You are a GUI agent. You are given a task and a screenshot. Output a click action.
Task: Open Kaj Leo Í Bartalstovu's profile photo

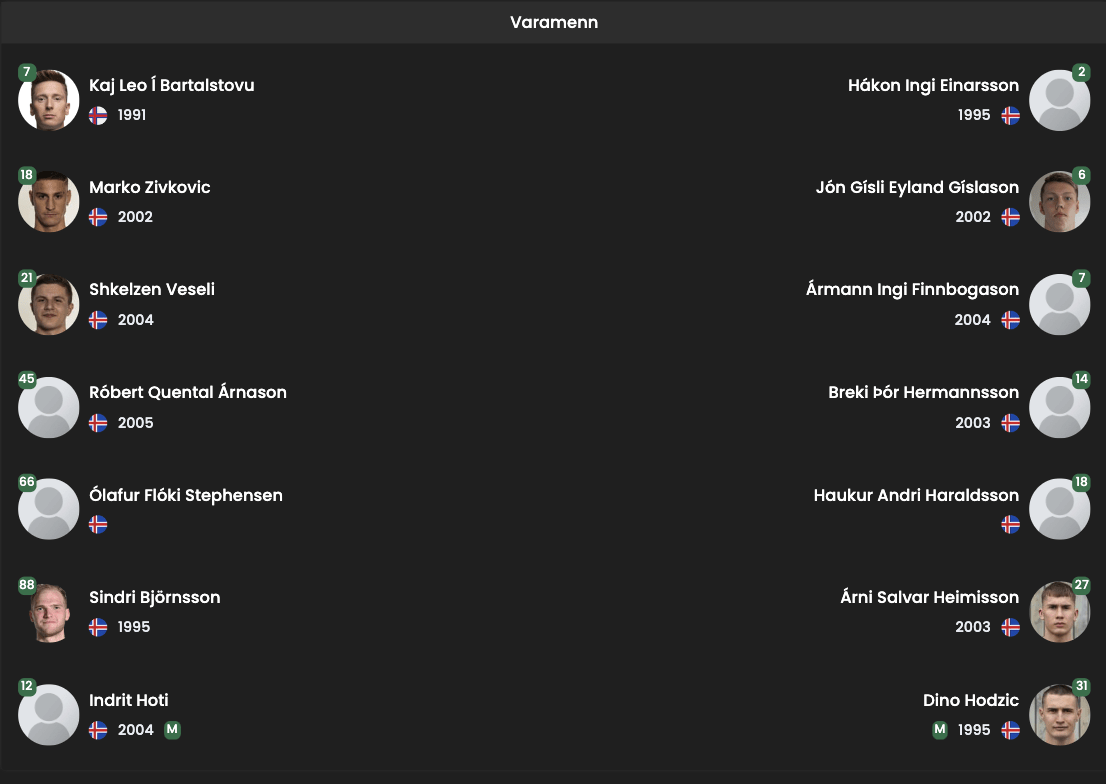49,100
